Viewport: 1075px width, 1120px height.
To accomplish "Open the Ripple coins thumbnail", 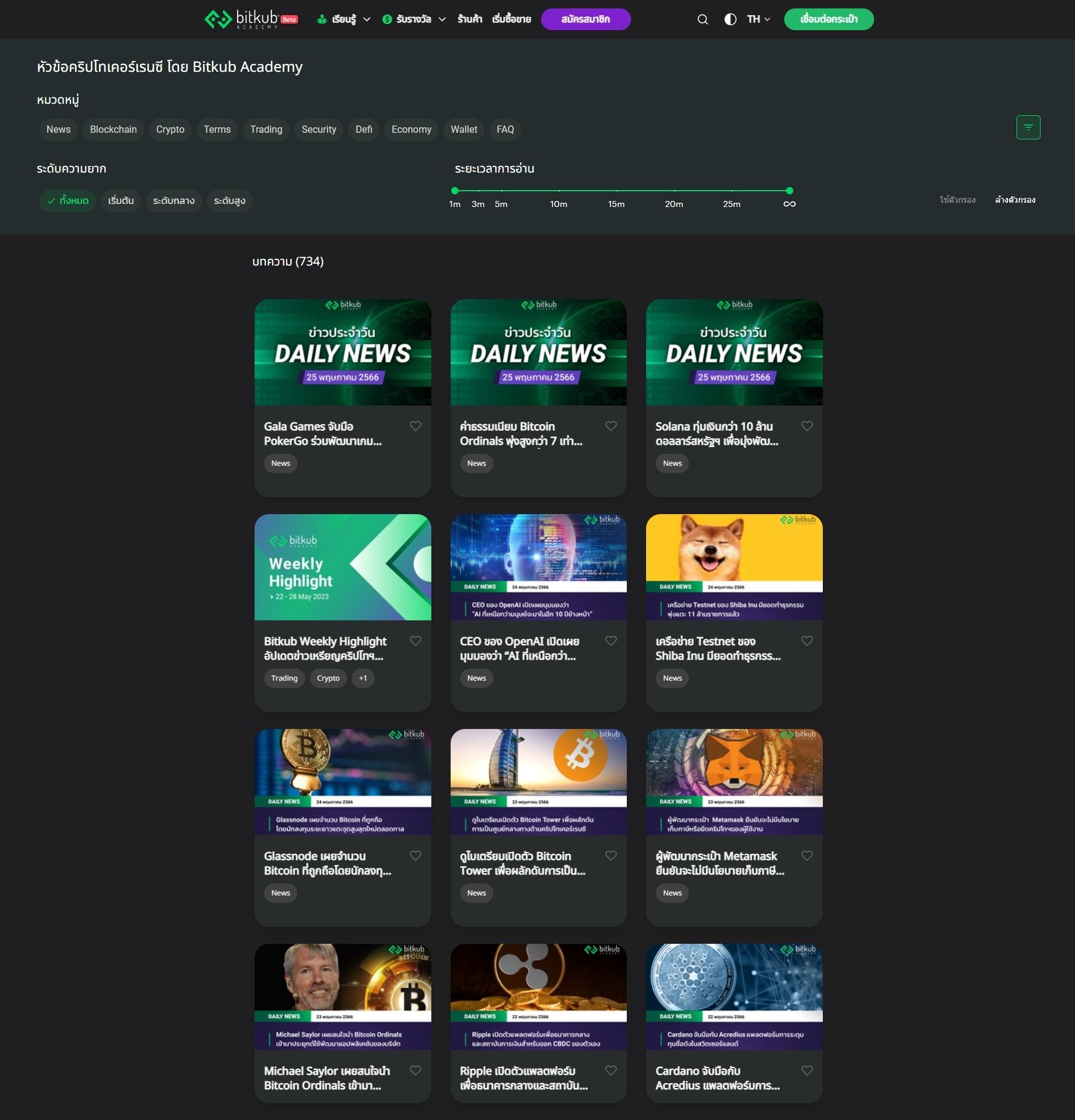I will pyautogui.click(x=538, y=997).
